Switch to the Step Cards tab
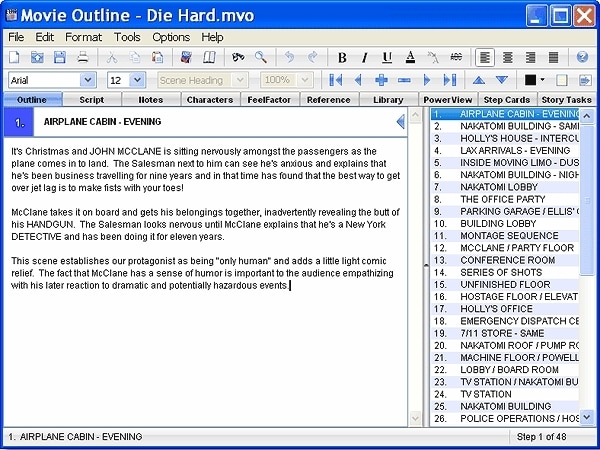This screenshot has height=450, width=600. (507, 99)
